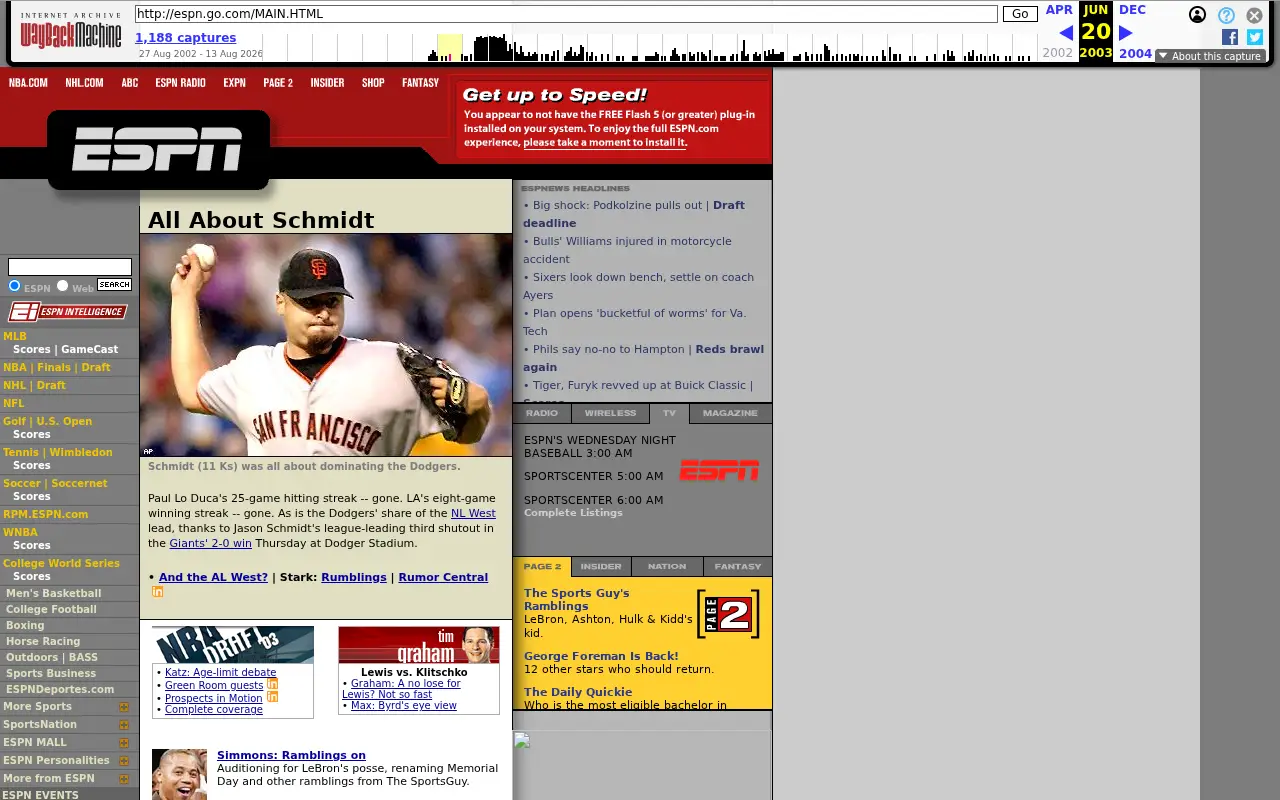The width and height of the screenshot is (1280, 800).
Task: Switch to the WIRELESS tab
Action: (x=610, y=413)
